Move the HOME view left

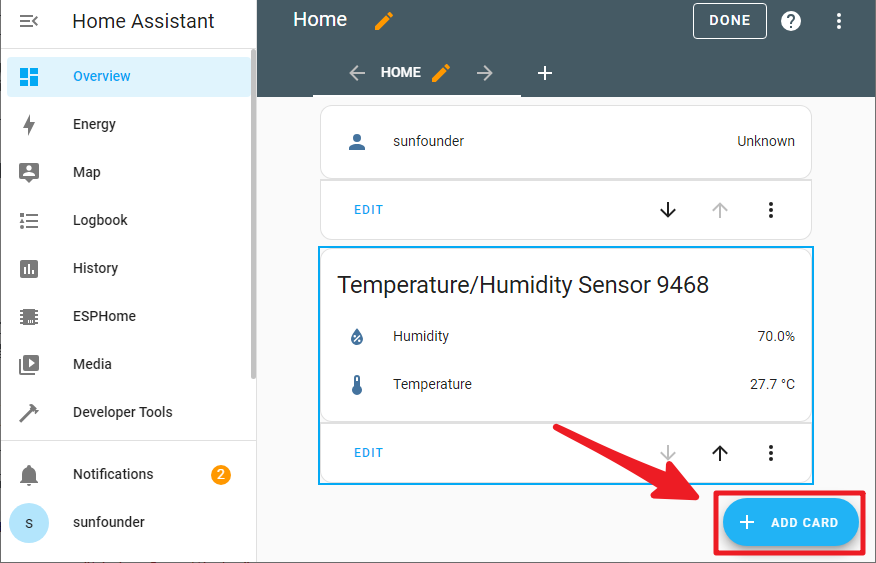(x=357, y=73)
